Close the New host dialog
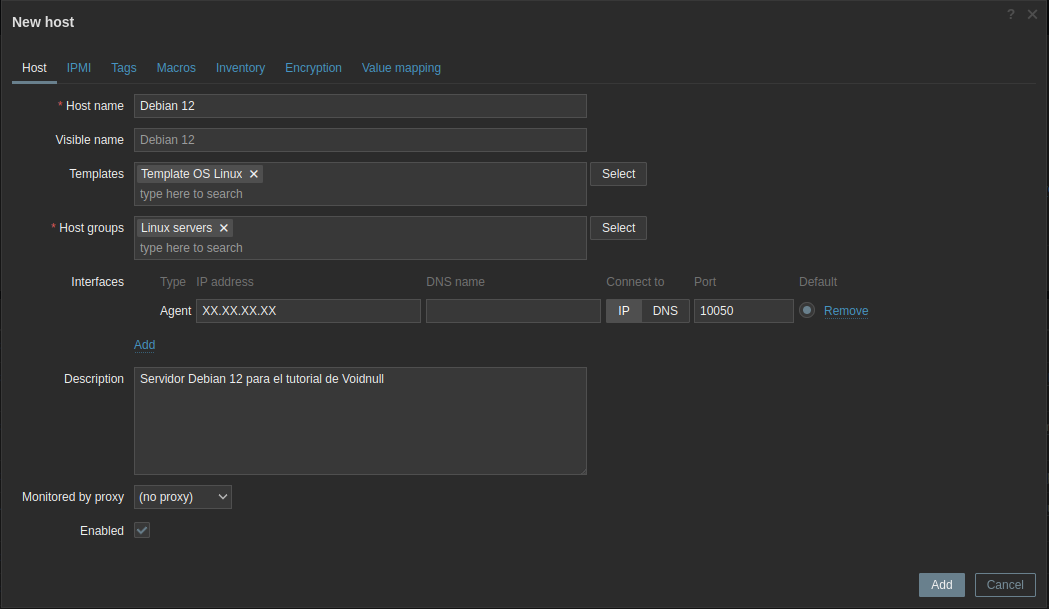1049x609 pixels. pyautogui.click(x=1032, y=14)
